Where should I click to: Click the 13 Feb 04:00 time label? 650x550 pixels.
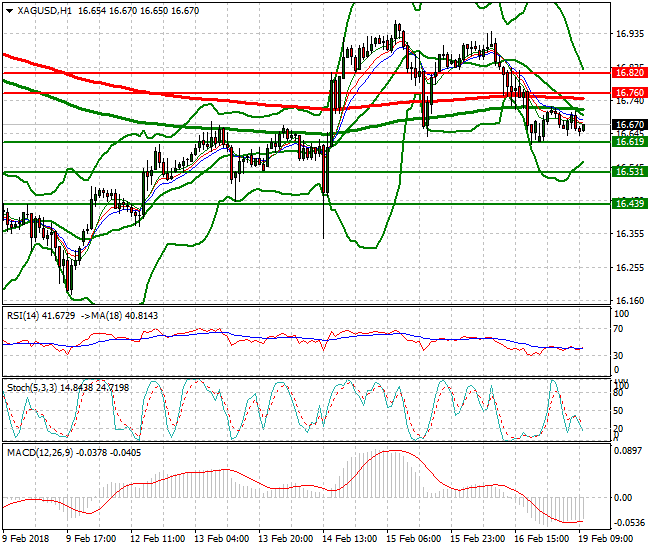222,539
